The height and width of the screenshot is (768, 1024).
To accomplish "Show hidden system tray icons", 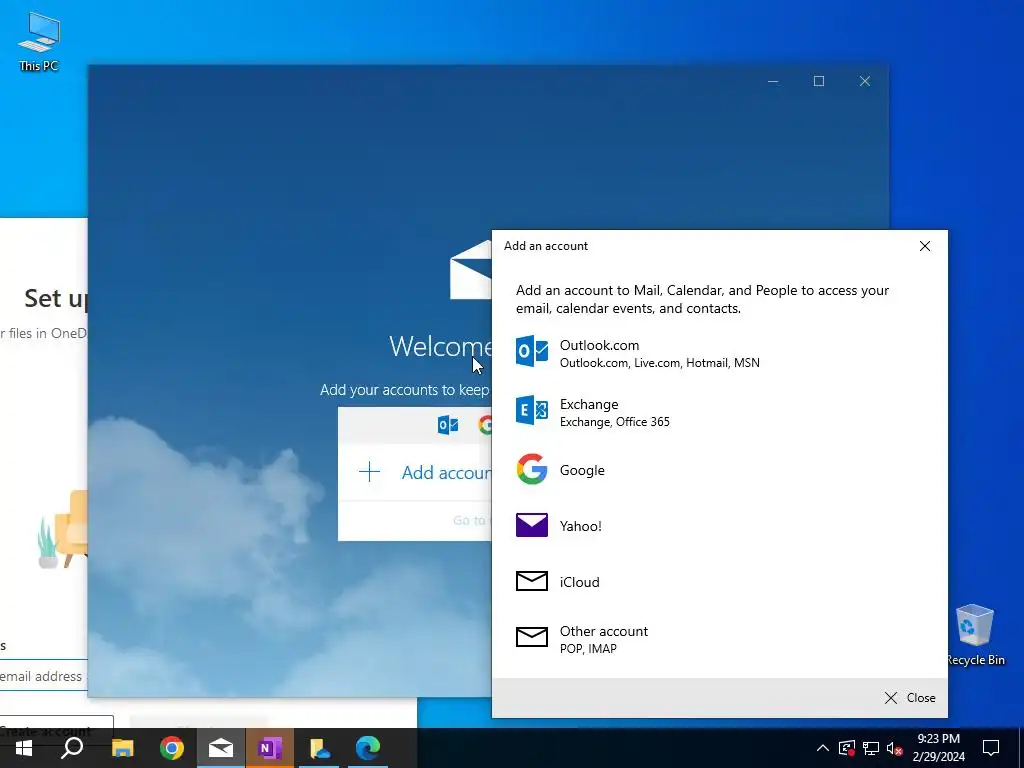I will pyautogui.click(x=823, y=748).
